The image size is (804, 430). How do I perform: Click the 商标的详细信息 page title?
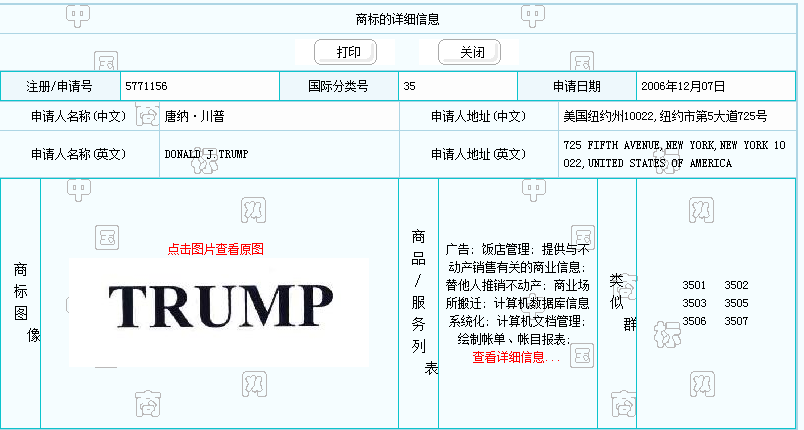tap(397, 19)
